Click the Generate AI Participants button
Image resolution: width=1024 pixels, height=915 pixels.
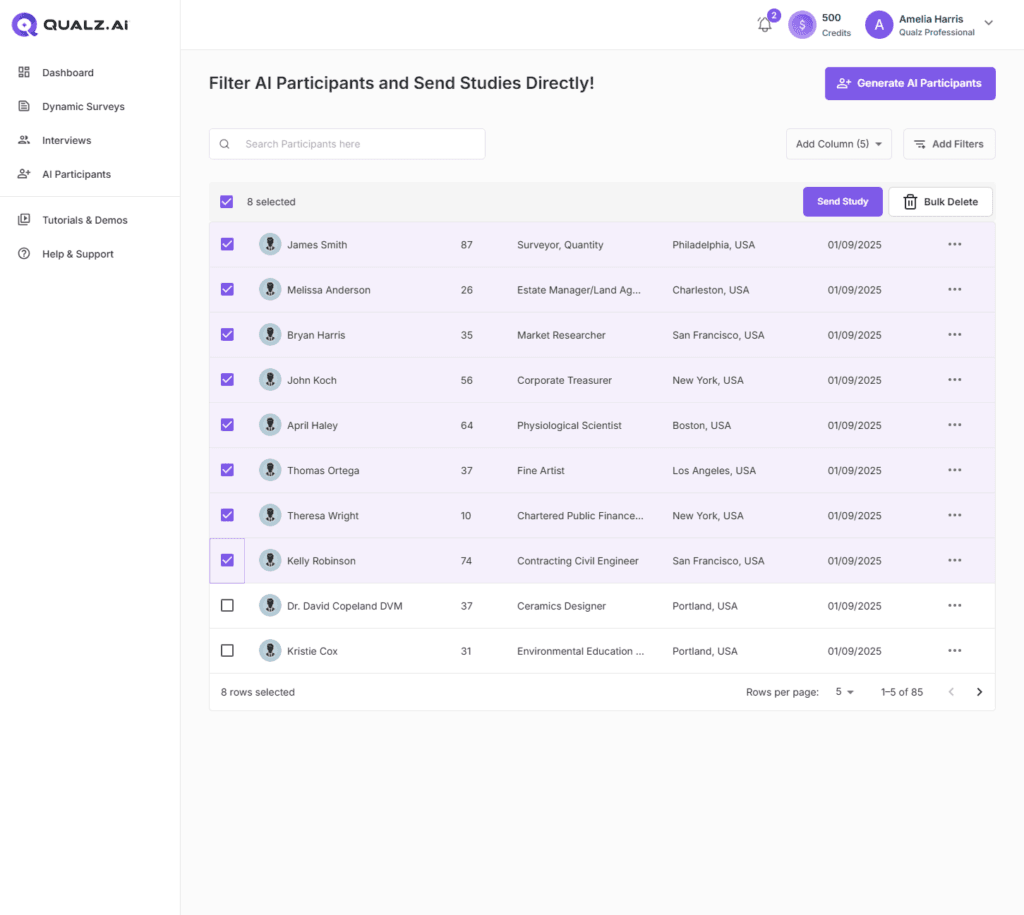[909, 84]
